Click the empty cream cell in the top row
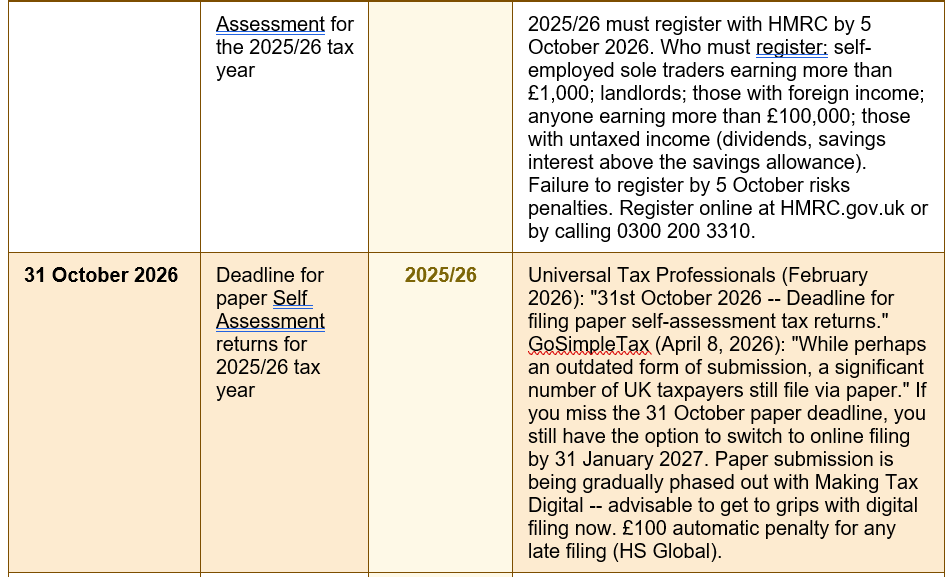952x577 pixels. [440, 126]
